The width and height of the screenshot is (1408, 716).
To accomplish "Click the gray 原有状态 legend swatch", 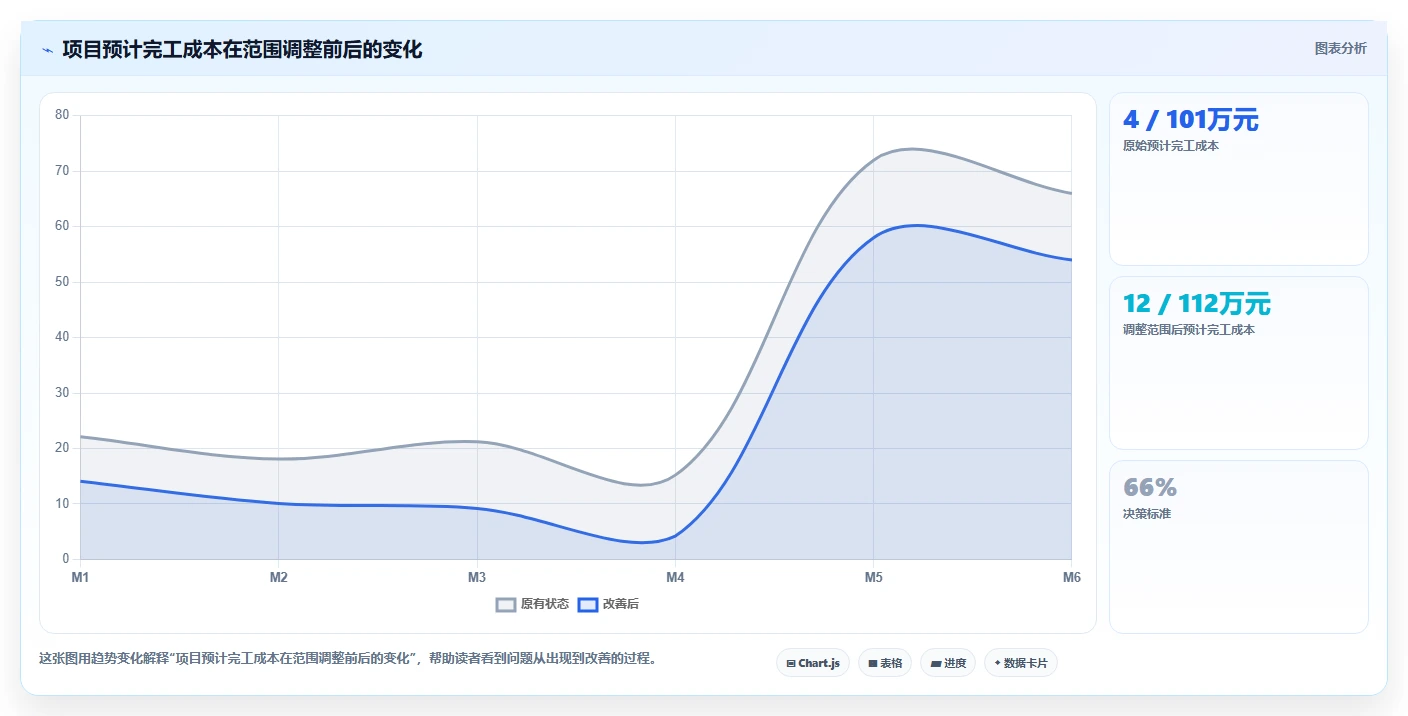I will (x=506, y=604).
